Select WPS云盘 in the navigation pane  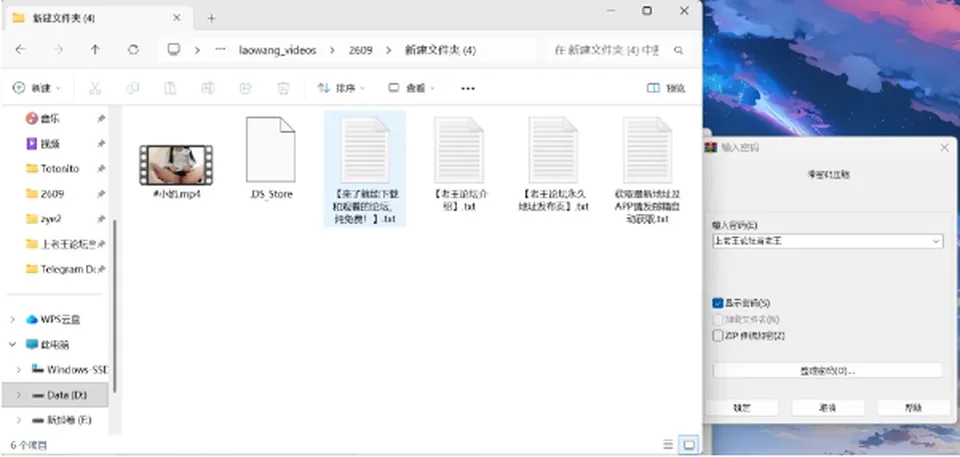(x=60, y=319)
